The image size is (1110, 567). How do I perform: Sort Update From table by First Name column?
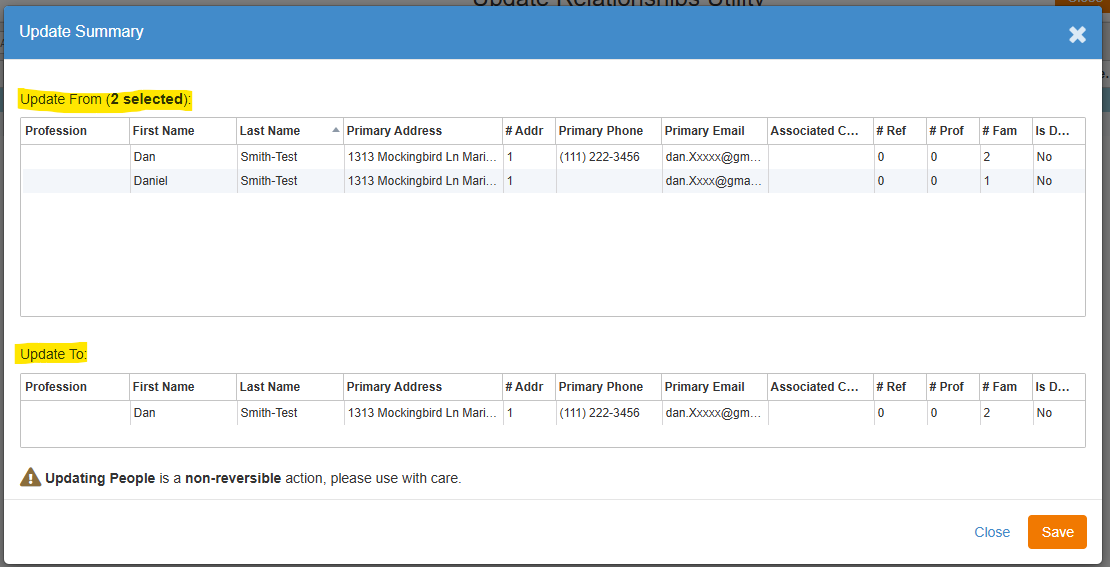tap(183, 131)
